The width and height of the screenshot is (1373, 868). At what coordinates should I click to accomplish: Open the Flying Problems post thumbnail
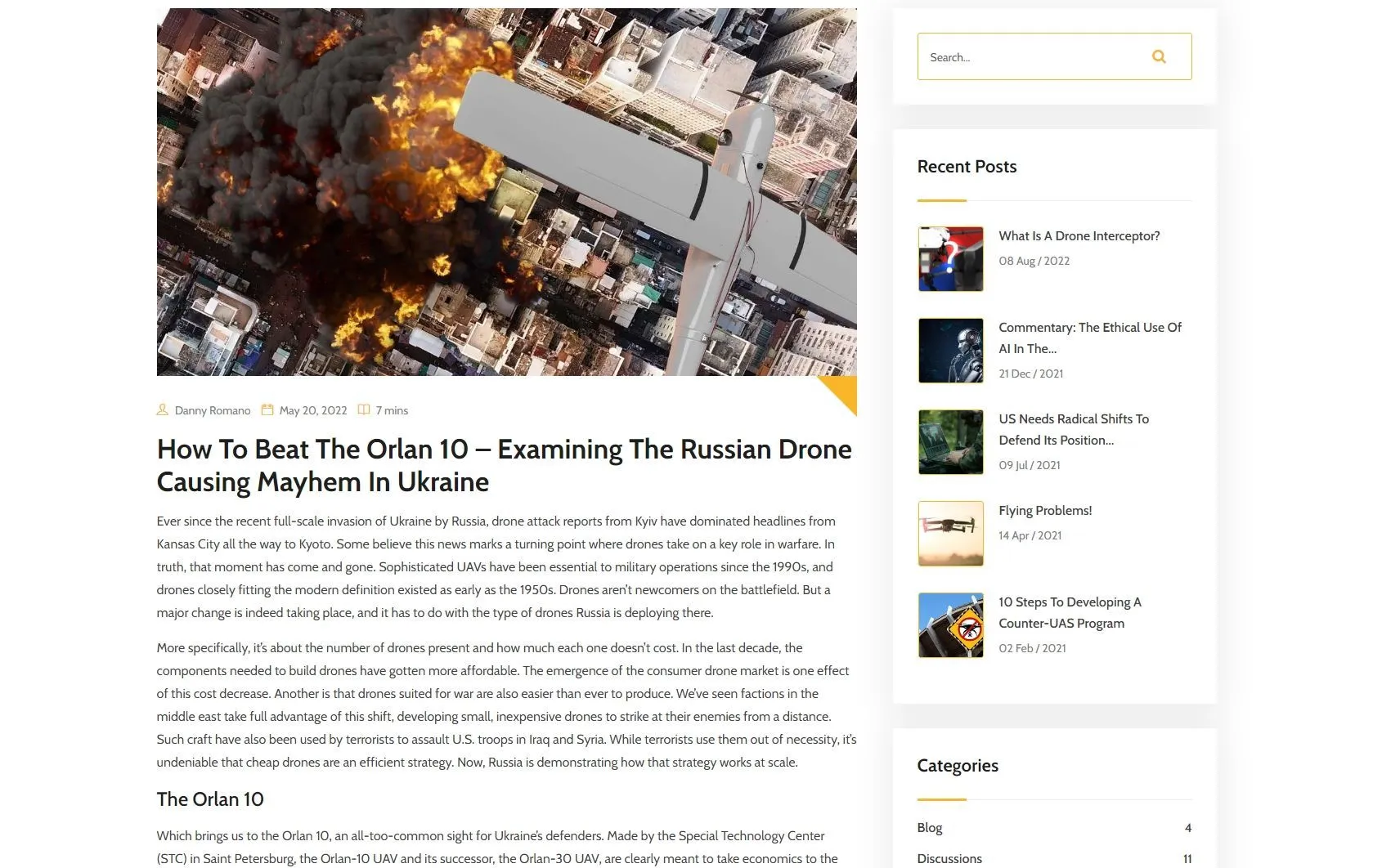pyautogui.click(x=950, y=534)
